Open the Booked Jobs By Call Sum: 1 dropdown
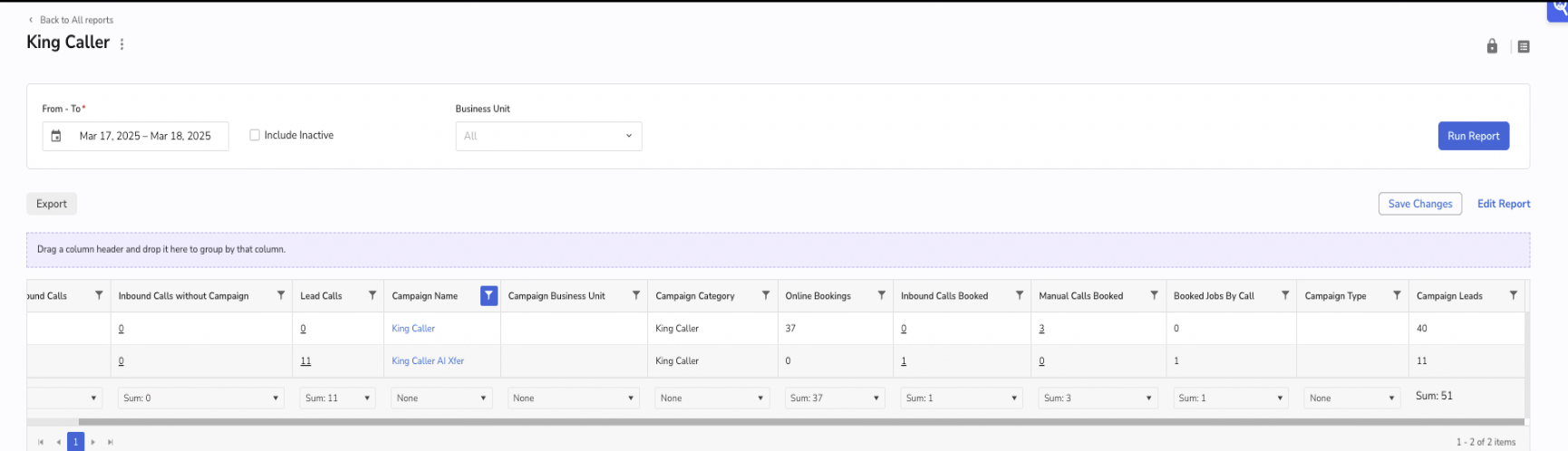This screenshot has width=1568, height=451. (1231, 398)
